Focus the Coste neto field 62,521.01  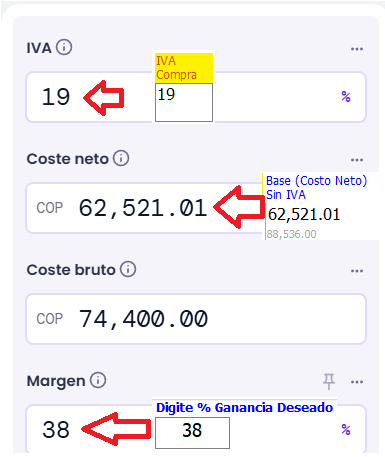[196, 208]
